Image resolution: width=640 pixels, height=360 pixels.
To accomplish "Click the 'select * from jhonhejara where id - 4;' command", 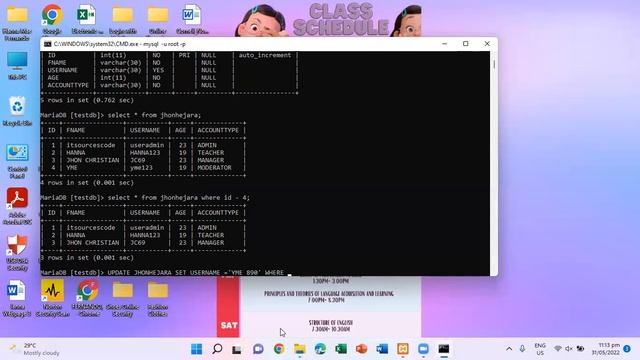I will pos(178,198).
